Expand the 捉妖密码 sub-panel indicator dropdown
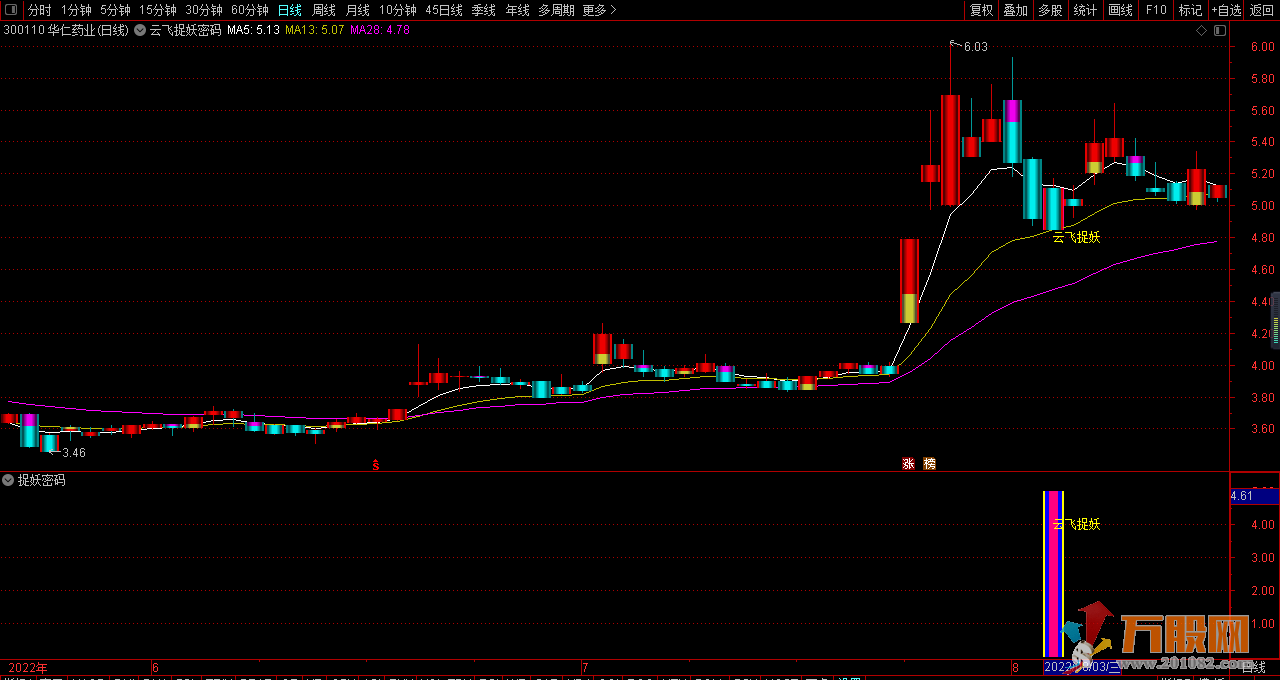1280x680 pixels. click(x=8, y=480)
